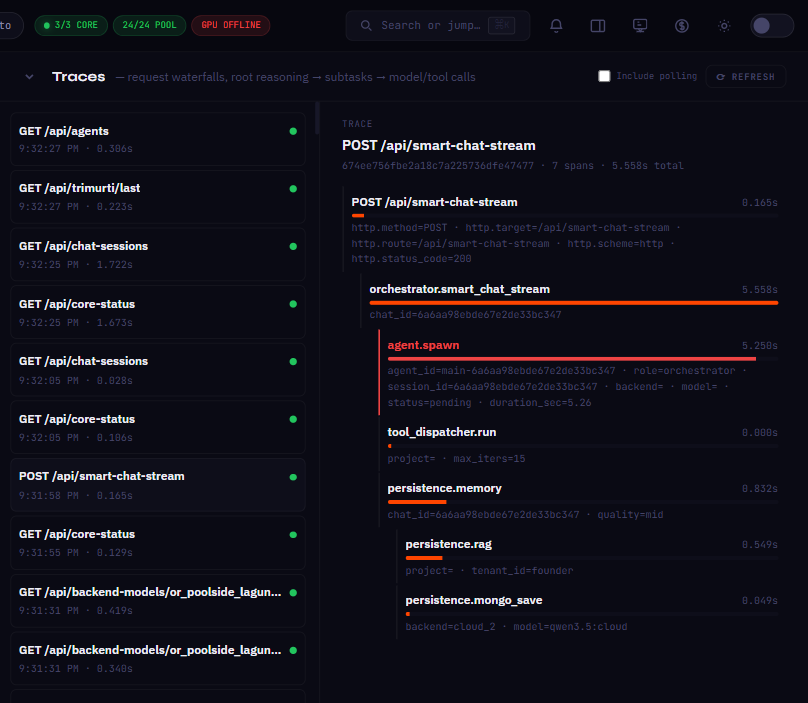The height and width of the screenshot is (703, 808).
Task: Click the trace ID 674ee756fbe2a18c7a225736dfe47477
Action: [437, 166]
